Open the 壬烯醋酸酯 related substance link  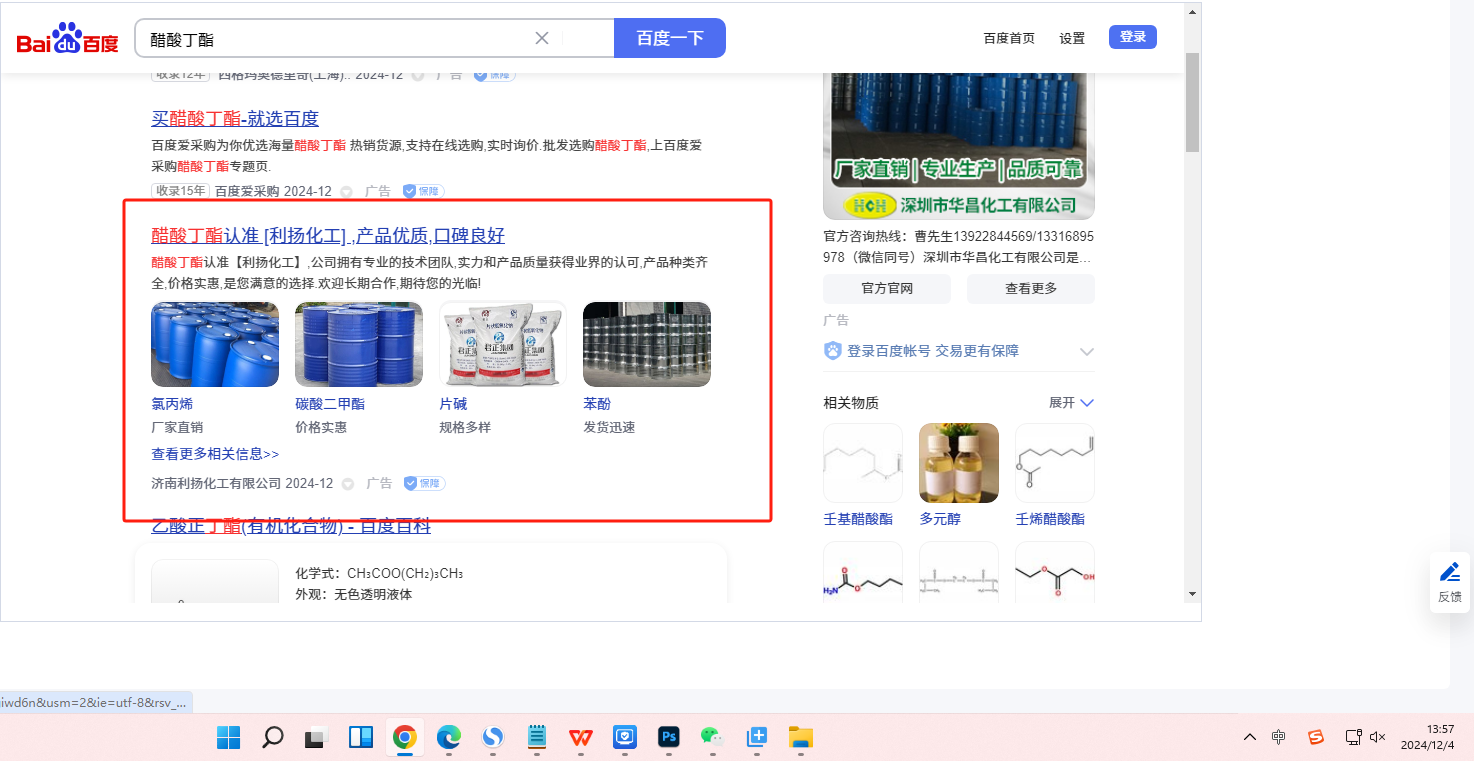[1050, 519]
